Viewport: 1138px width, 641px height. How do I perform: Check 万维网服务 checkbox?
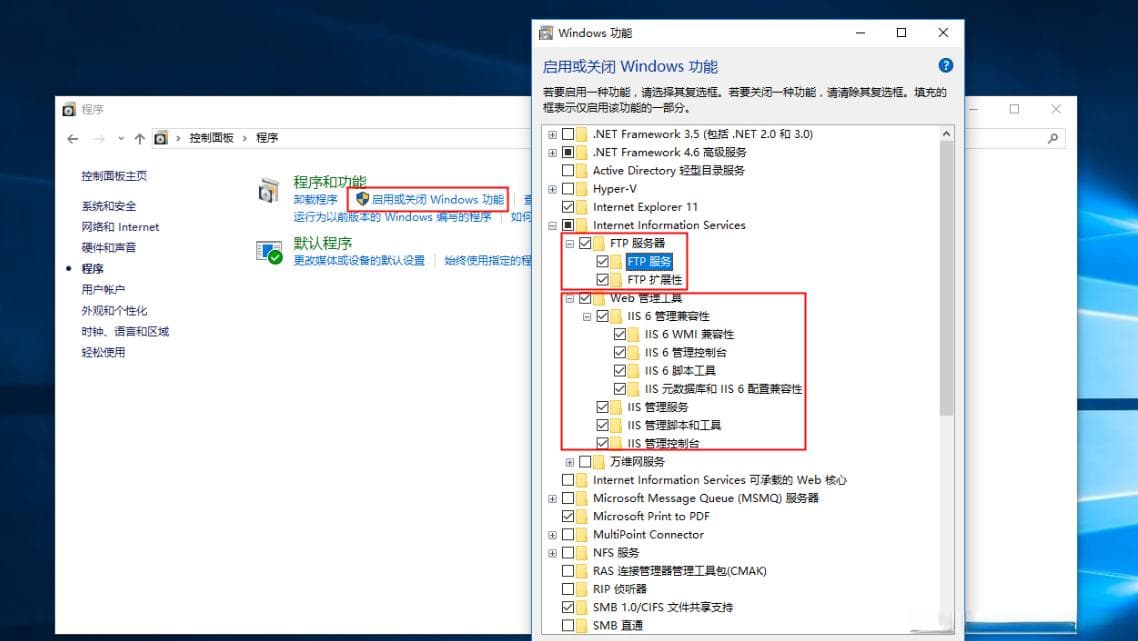pos(586,462)
